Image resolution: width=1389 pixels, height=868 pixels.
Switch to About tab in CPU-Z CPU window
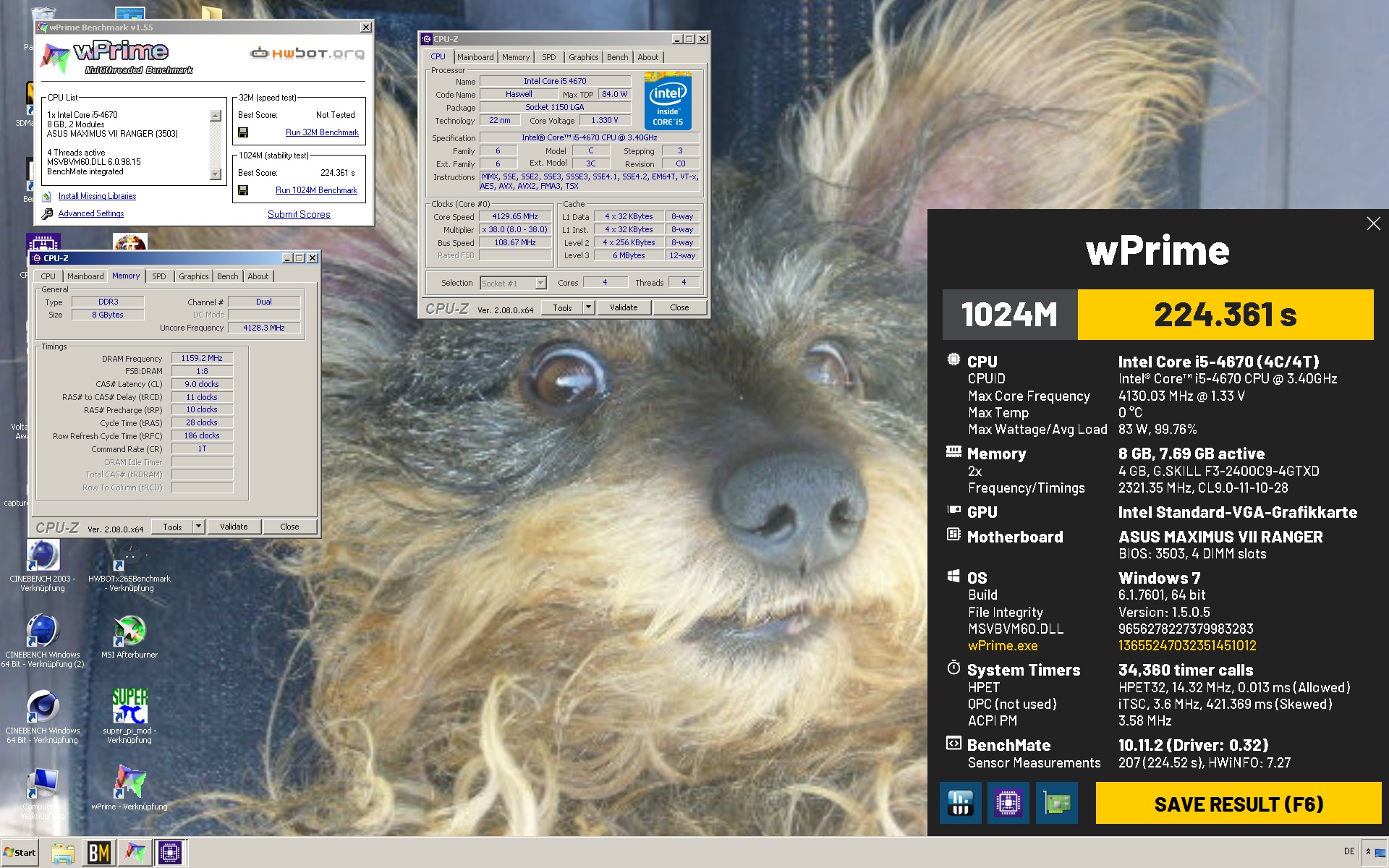tap(647, 57)
